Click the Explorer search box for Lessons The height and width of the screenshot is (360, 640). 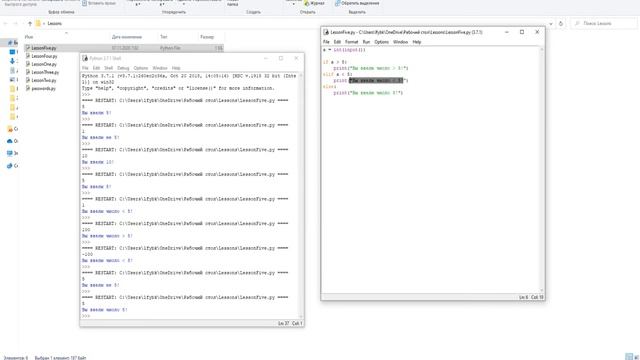603,24
